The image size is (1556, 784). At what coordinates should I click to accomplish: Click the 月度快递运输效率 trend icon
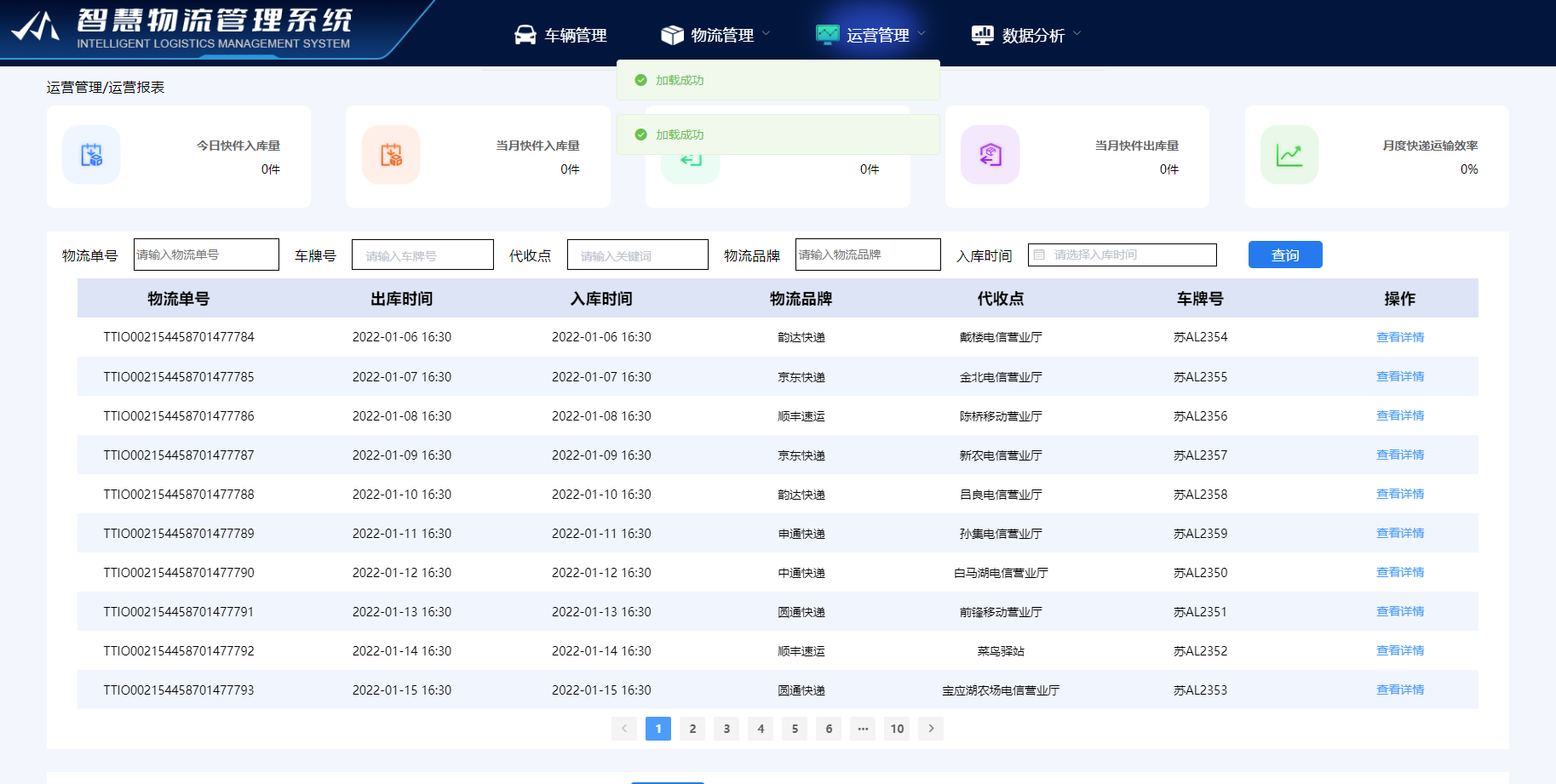(1289, 155)
